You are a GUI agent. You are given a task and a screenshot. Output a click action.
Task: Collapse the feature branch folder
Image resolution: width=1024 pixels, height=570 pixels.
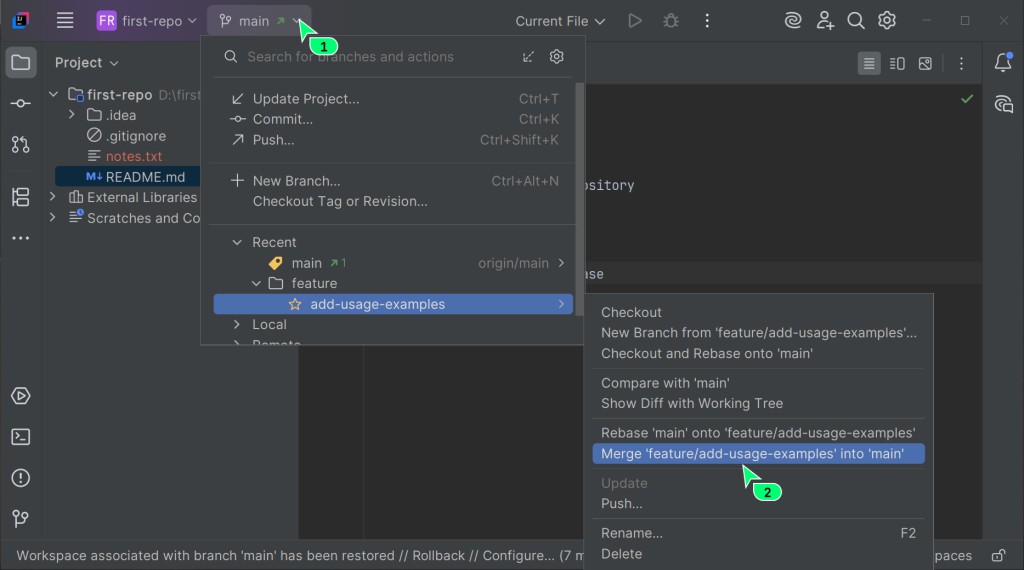pyautogui.click(x=257, y=283)
